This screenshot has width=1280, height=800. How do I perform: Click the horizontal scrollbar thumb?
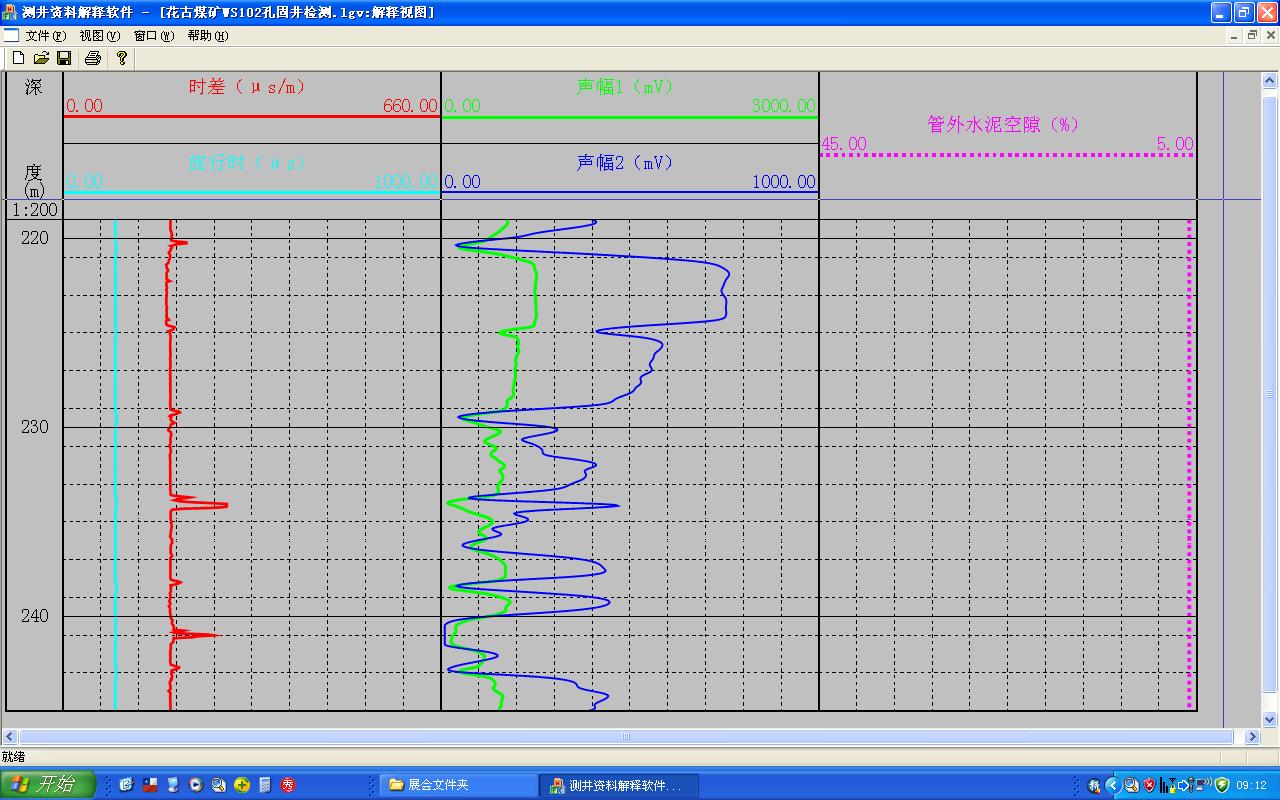(x=626, y=736)
